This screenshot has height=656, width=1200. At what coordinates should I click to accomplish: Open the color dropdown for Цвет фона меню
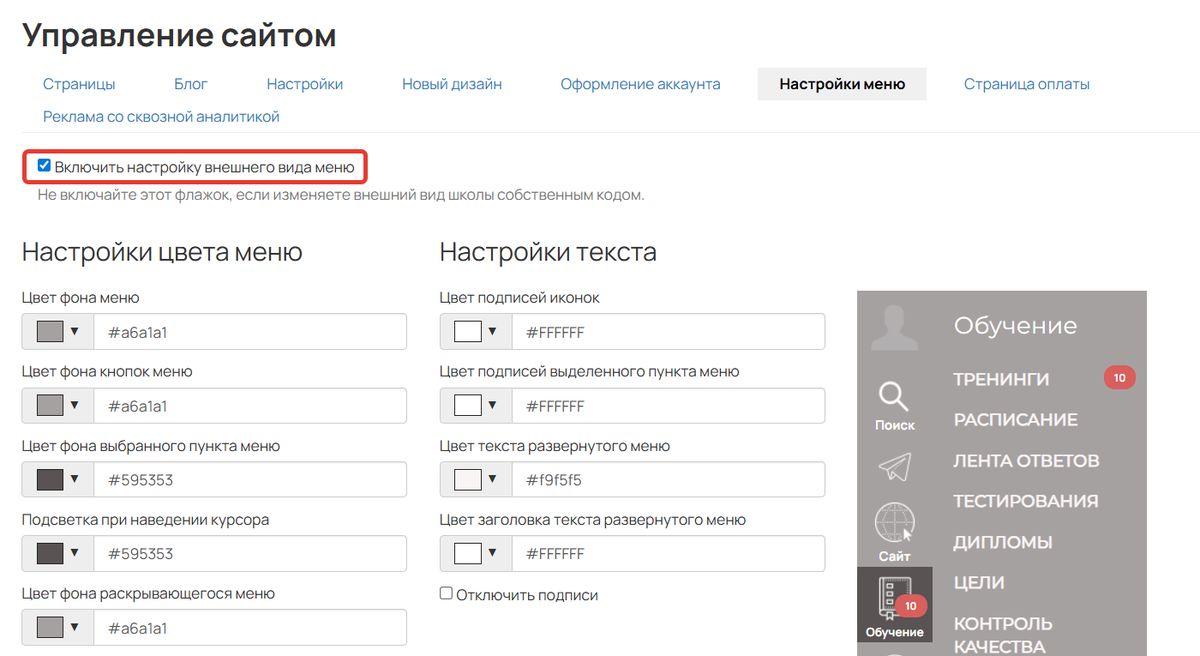tap(58, 331)
